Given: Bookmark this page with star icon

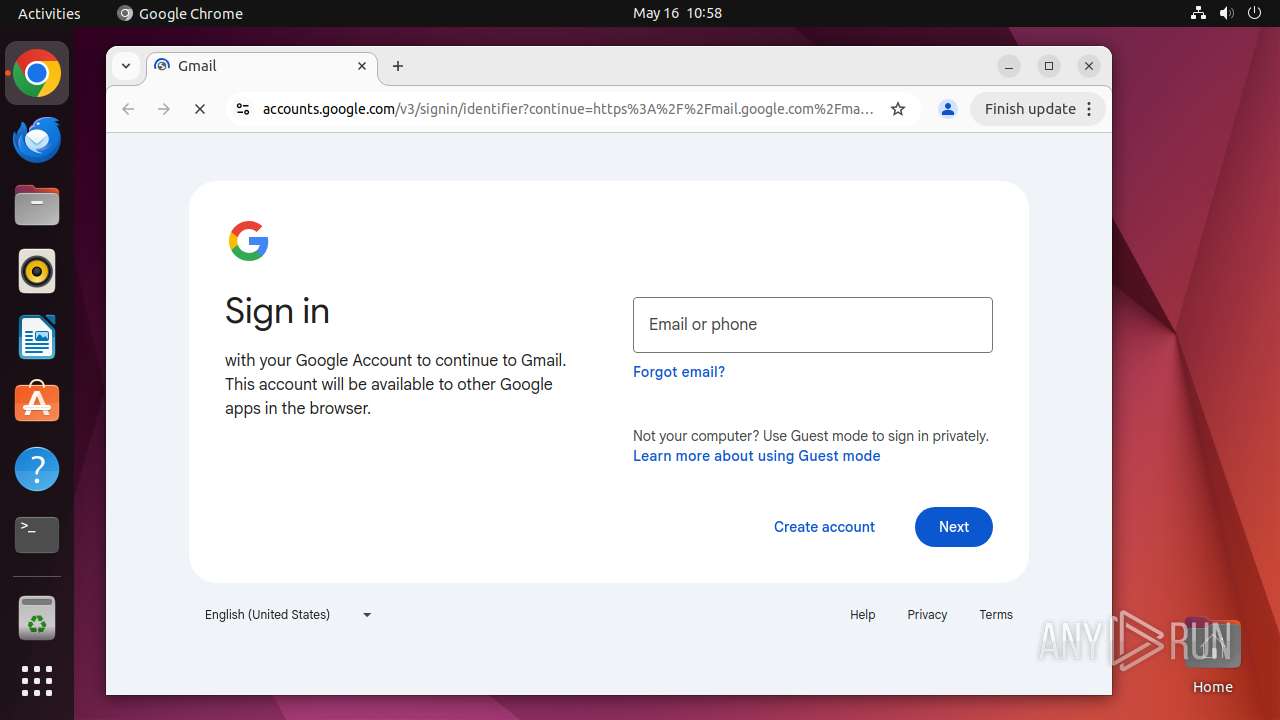Looking at the screenshot, I should pos(898,109).
